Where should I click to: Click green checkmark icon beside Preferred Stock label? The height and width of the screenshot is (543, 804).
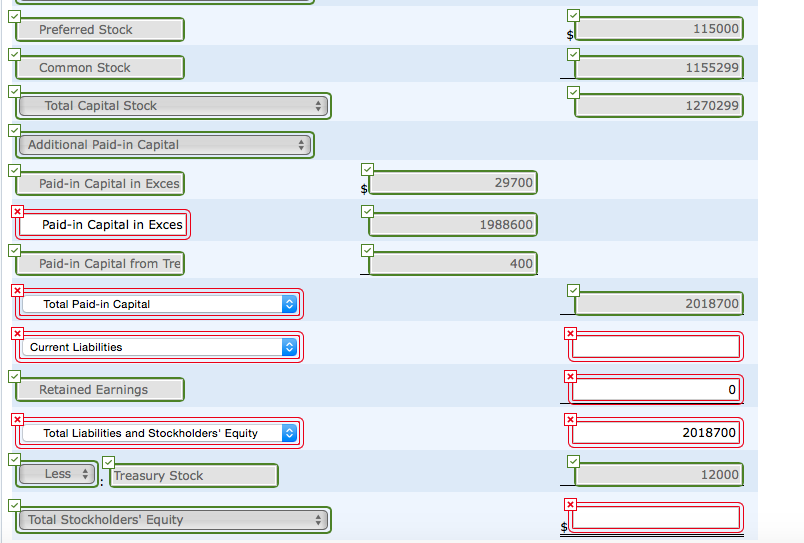[x=14, y=16]
